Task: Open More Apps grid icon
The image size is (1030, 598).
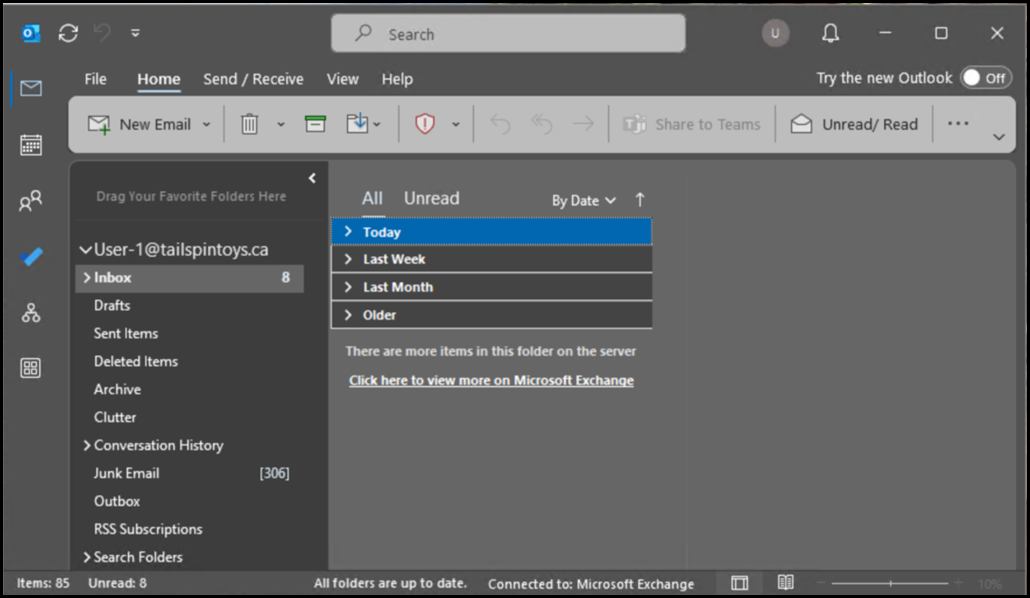Action: (x=30, y=367)
